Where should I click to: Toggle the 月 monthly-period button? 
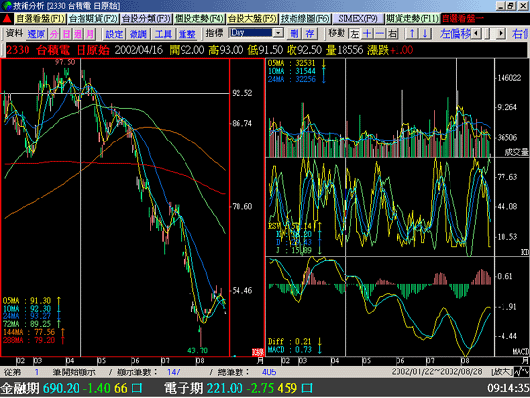pyautogui.click(x=90, y=33)
